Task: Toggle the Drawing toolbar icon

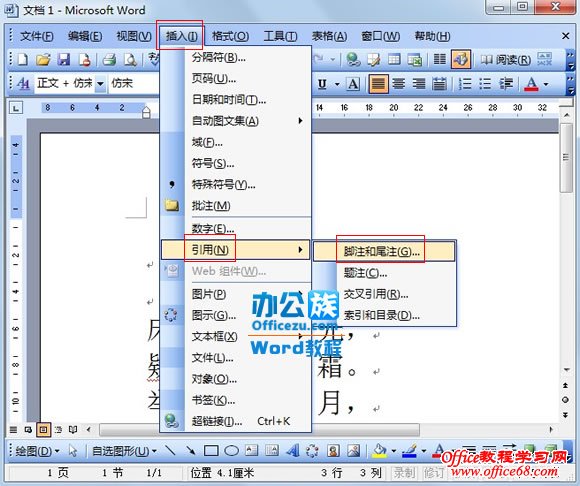Action: pyautogui.click(x=461, y=59)
